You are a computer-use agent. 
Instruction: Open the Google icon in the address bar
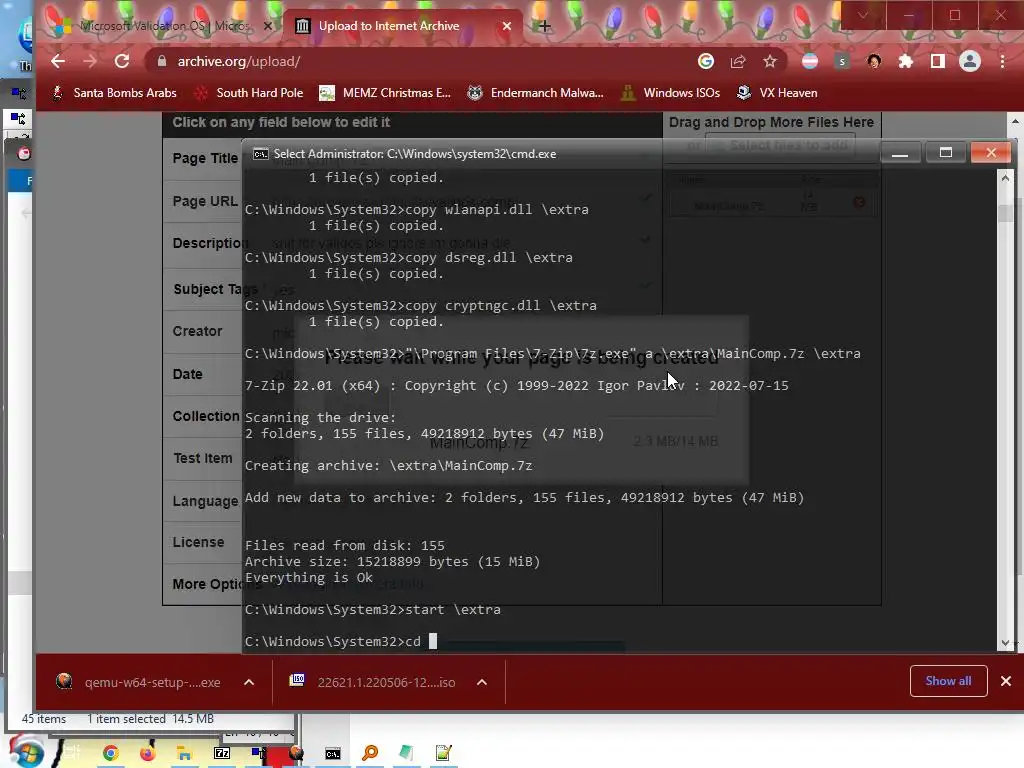tap(706, 61)
